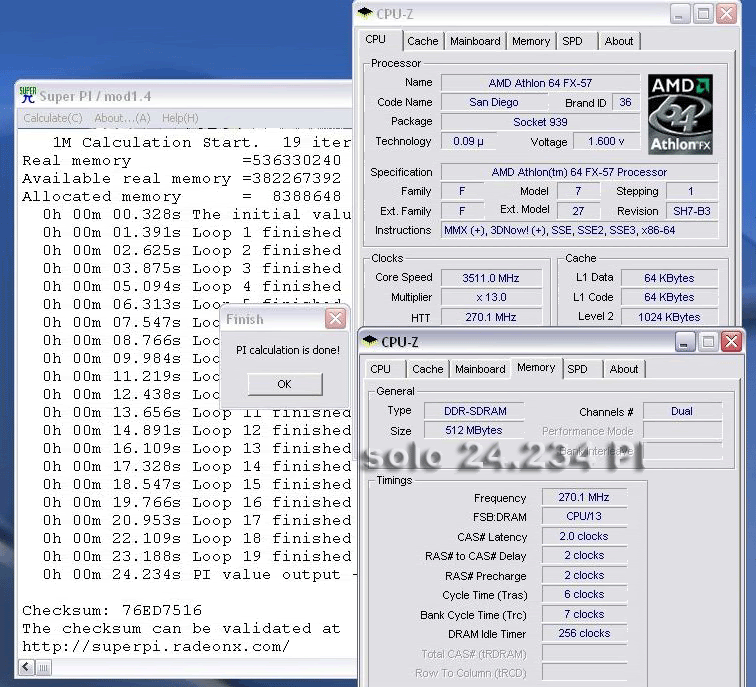756x687 pixels.
Task: Click the Channels # field showing Dual
Action: tap(682, 411)
